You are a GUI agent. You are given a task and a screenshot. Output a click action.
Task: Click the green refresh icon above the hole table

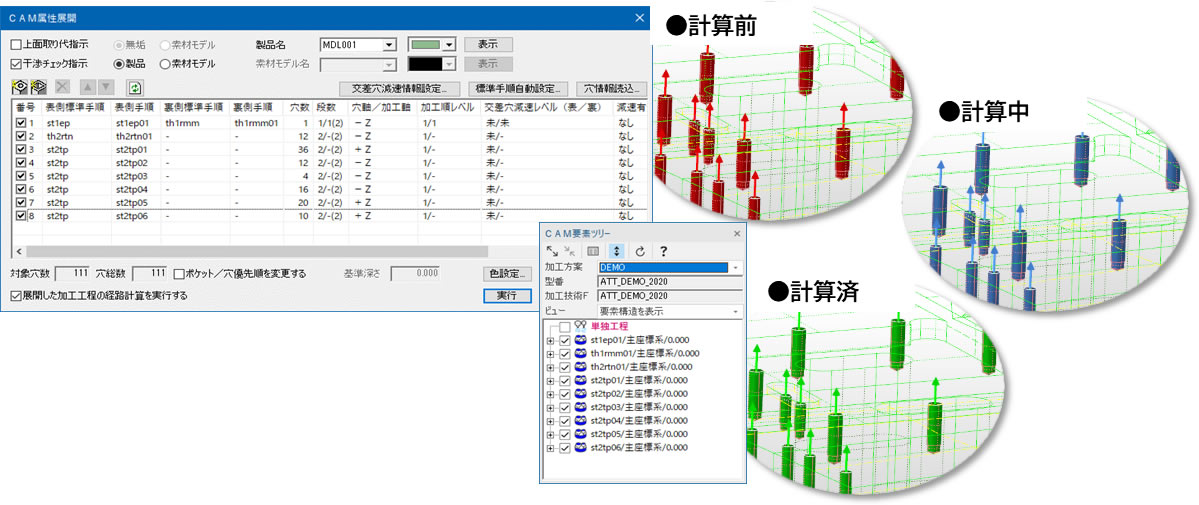(135, 88)
